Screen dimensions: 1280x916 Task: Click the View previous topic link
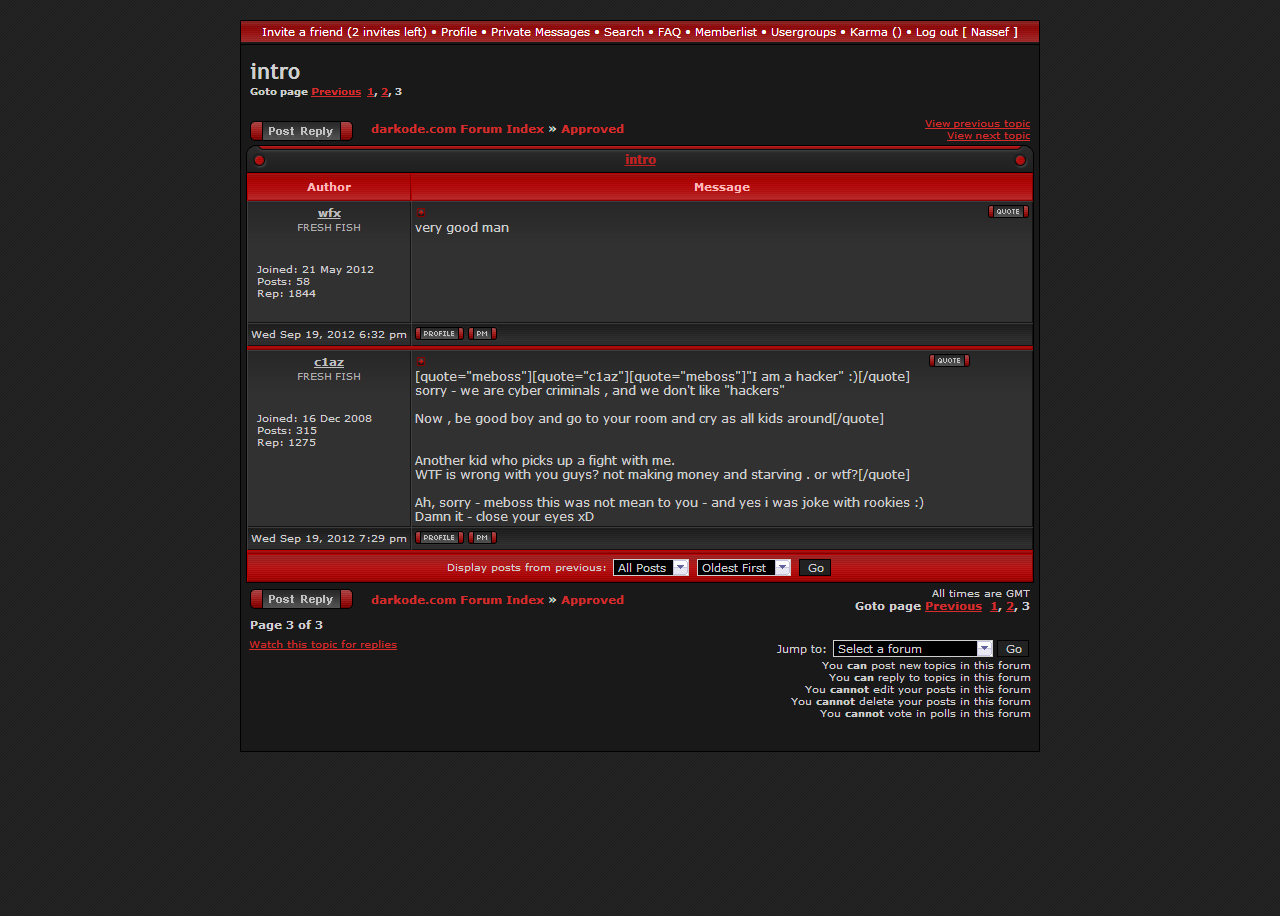(977, 124)
